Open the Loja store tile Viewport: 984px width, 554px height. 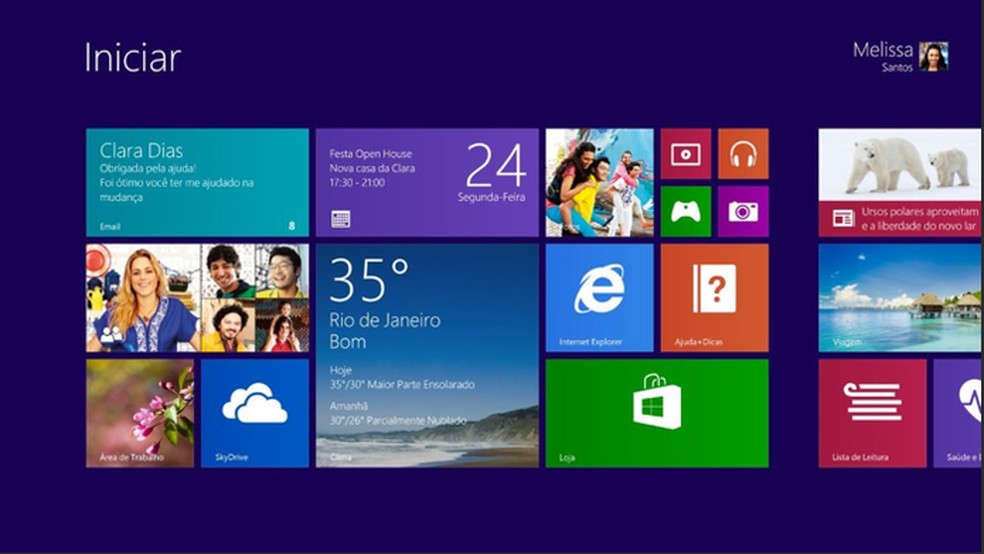point(657,413)
